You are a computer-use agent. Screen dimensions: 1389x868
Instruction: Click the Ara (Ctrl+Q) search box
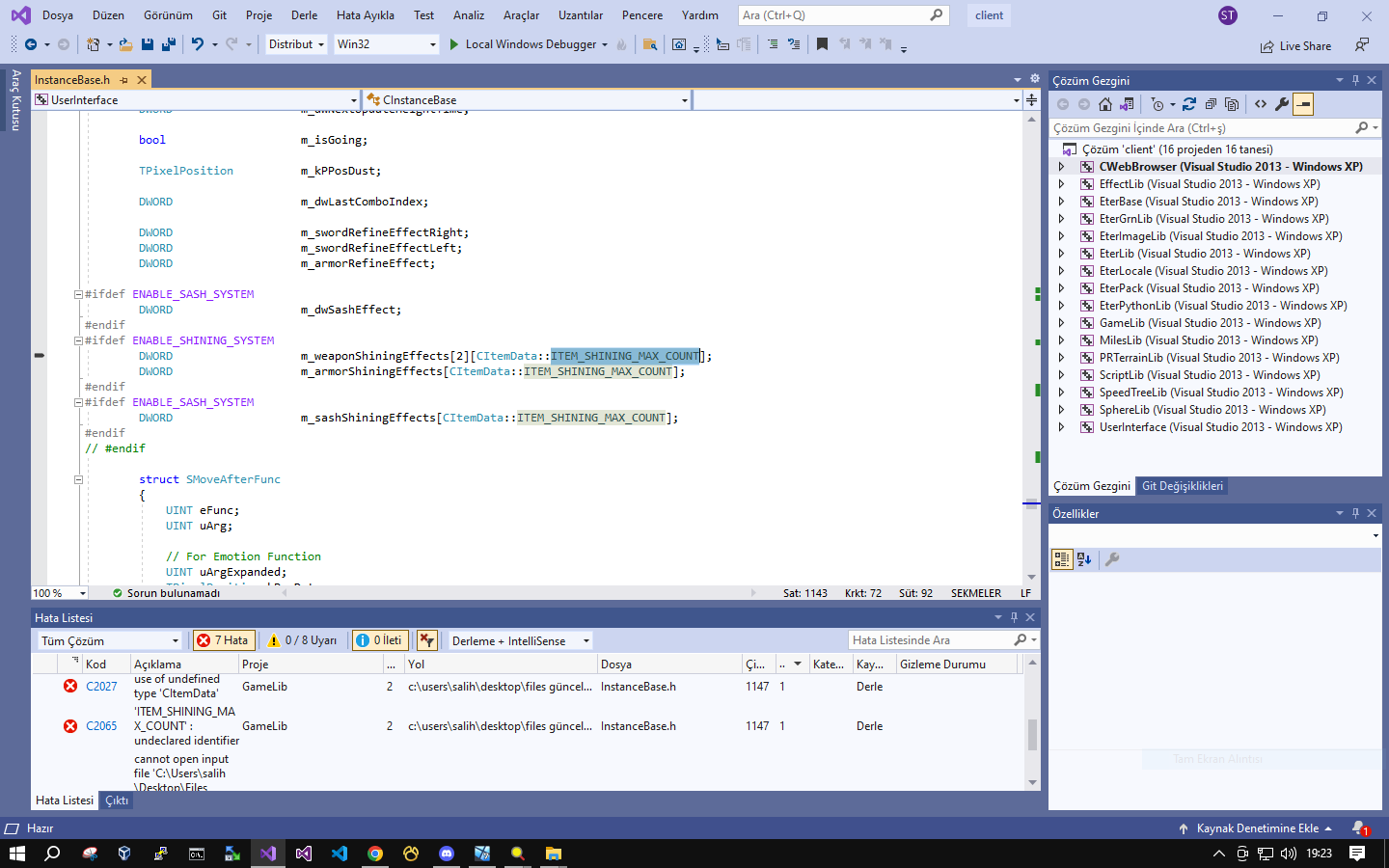click(843, 15)
